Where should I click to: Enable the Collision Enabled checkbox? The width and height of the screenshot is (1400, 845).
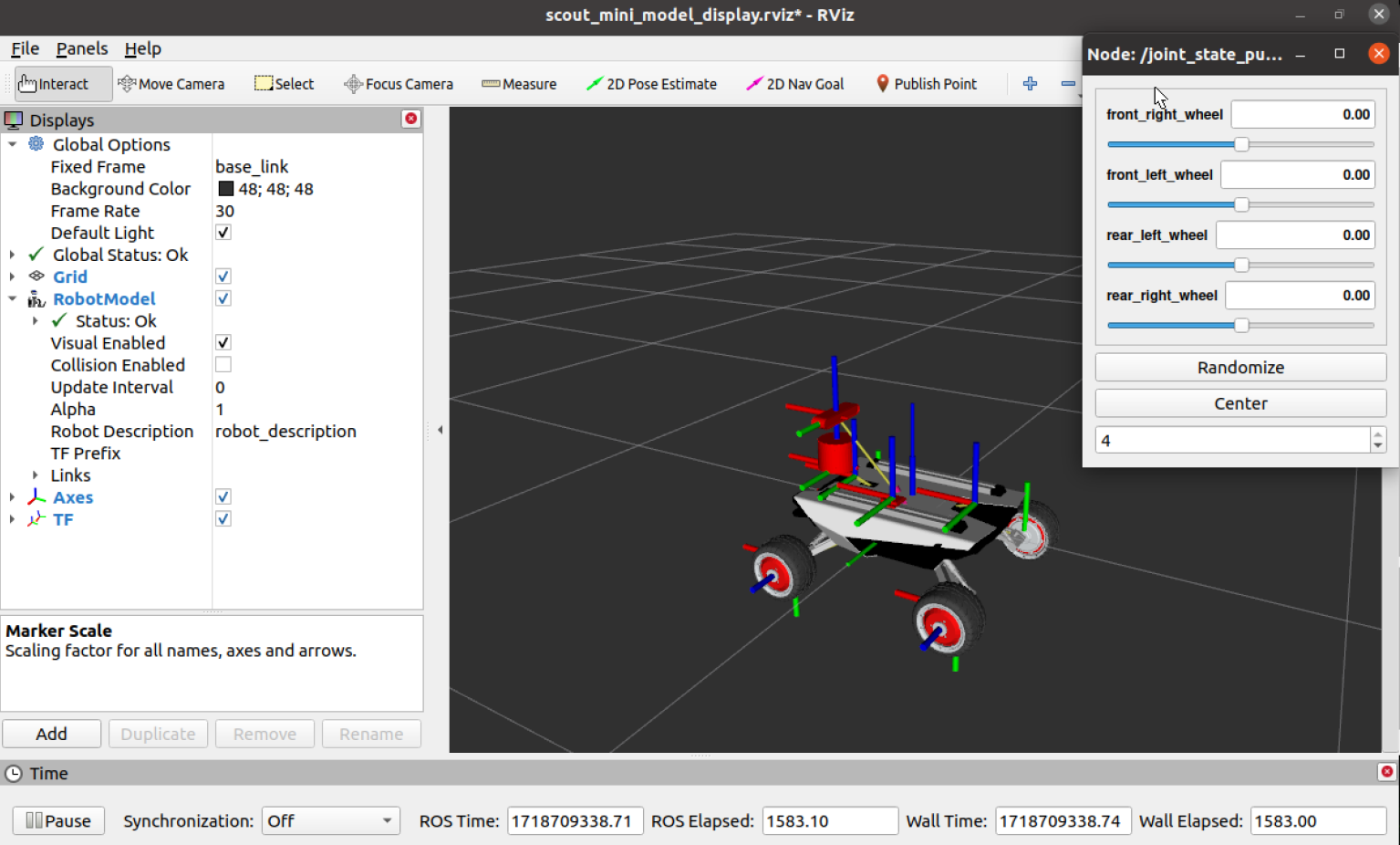coord(223,364)
